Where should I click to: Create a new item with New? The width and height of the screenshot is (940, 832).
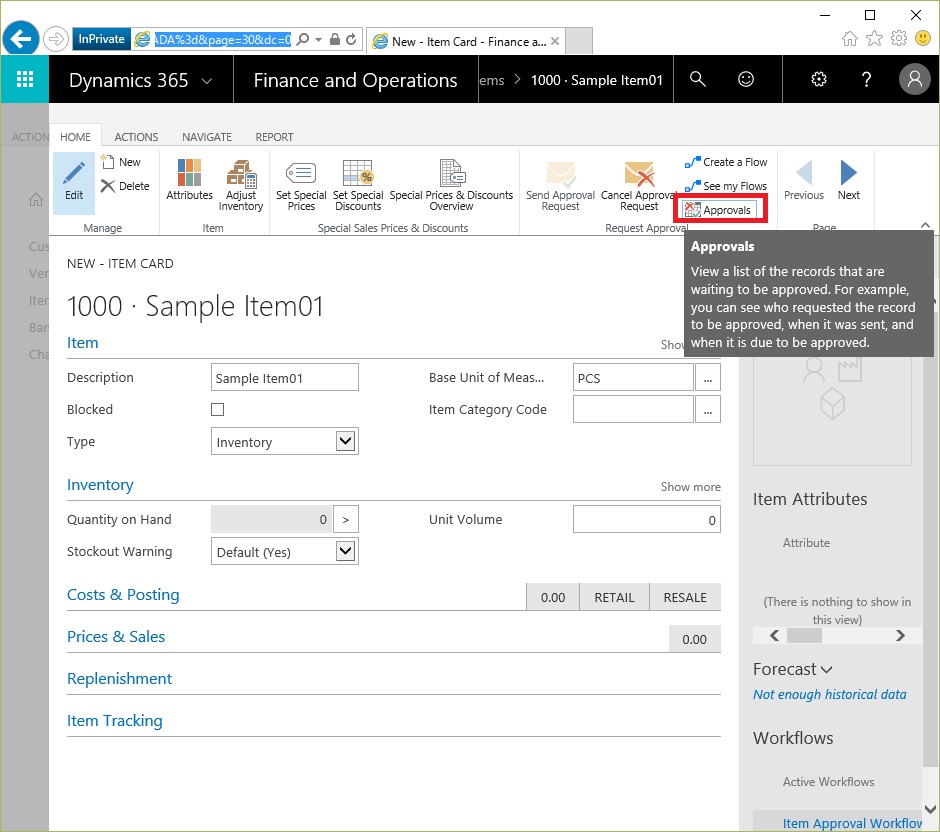121,162
